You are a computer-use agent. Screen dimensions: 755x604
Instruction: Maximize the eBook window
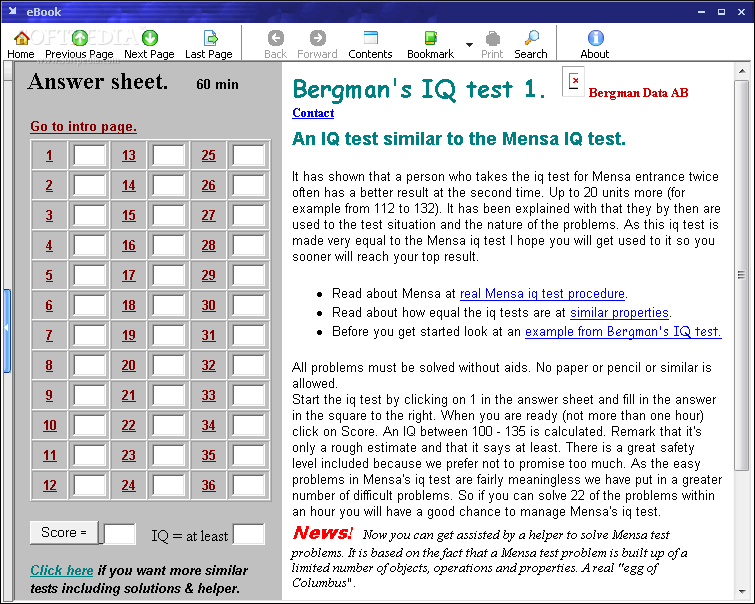tap(721, 12)
